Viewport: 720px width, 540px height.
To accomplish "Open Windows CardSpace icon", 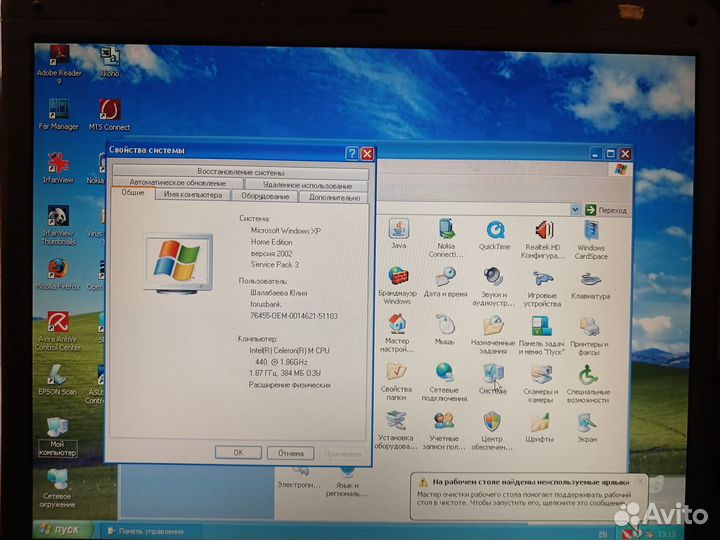I will click(x=591, y=239).
